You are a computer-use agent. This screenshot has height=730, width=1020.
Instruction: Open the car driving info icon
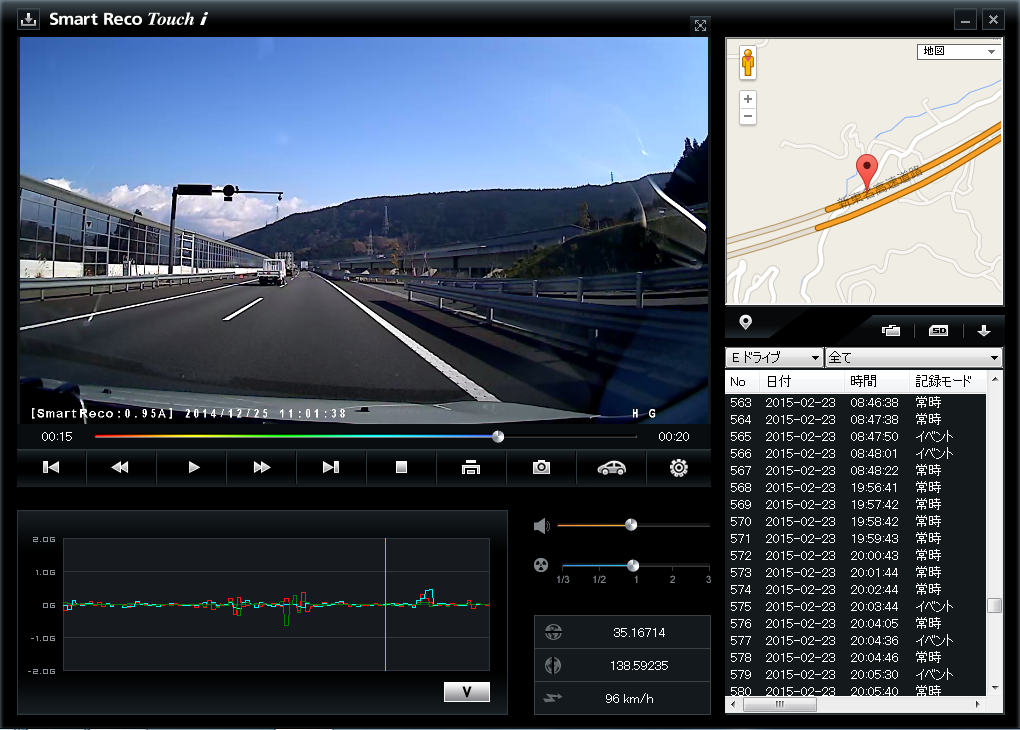click(611, 467)
